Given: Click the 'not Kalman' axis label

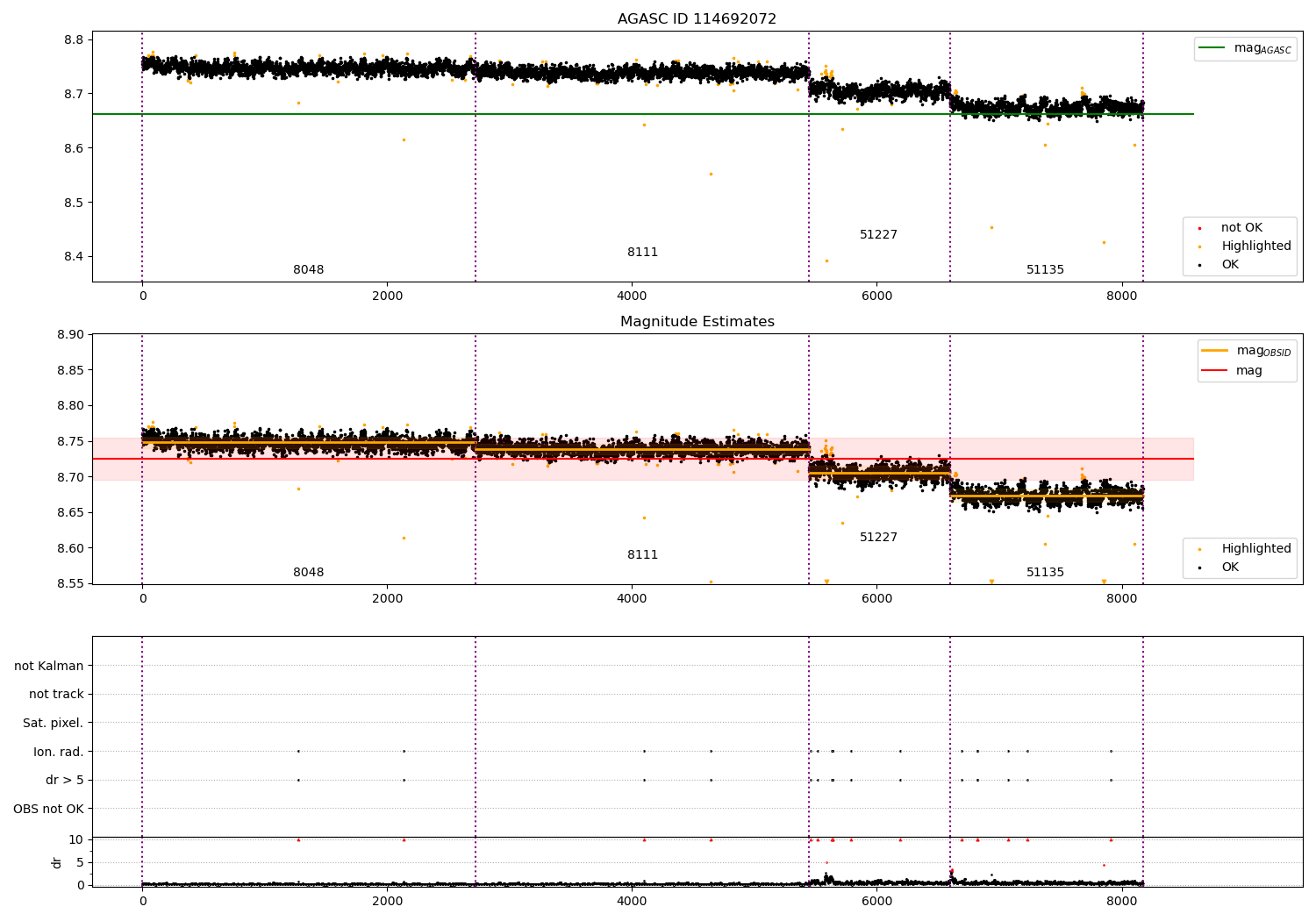Looking at the screenshot, I should [x=49, y=666].
